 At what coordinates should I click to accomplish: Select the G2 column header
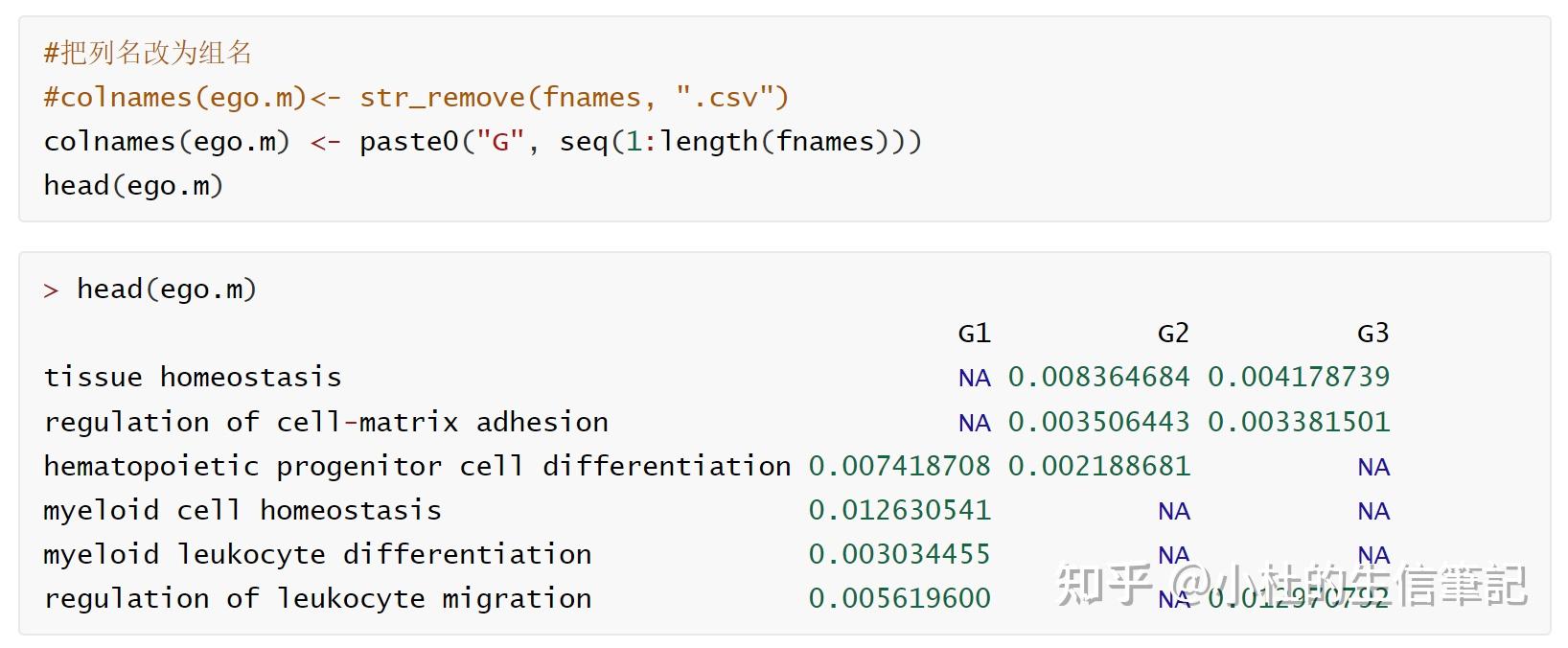click(1173, 333)
